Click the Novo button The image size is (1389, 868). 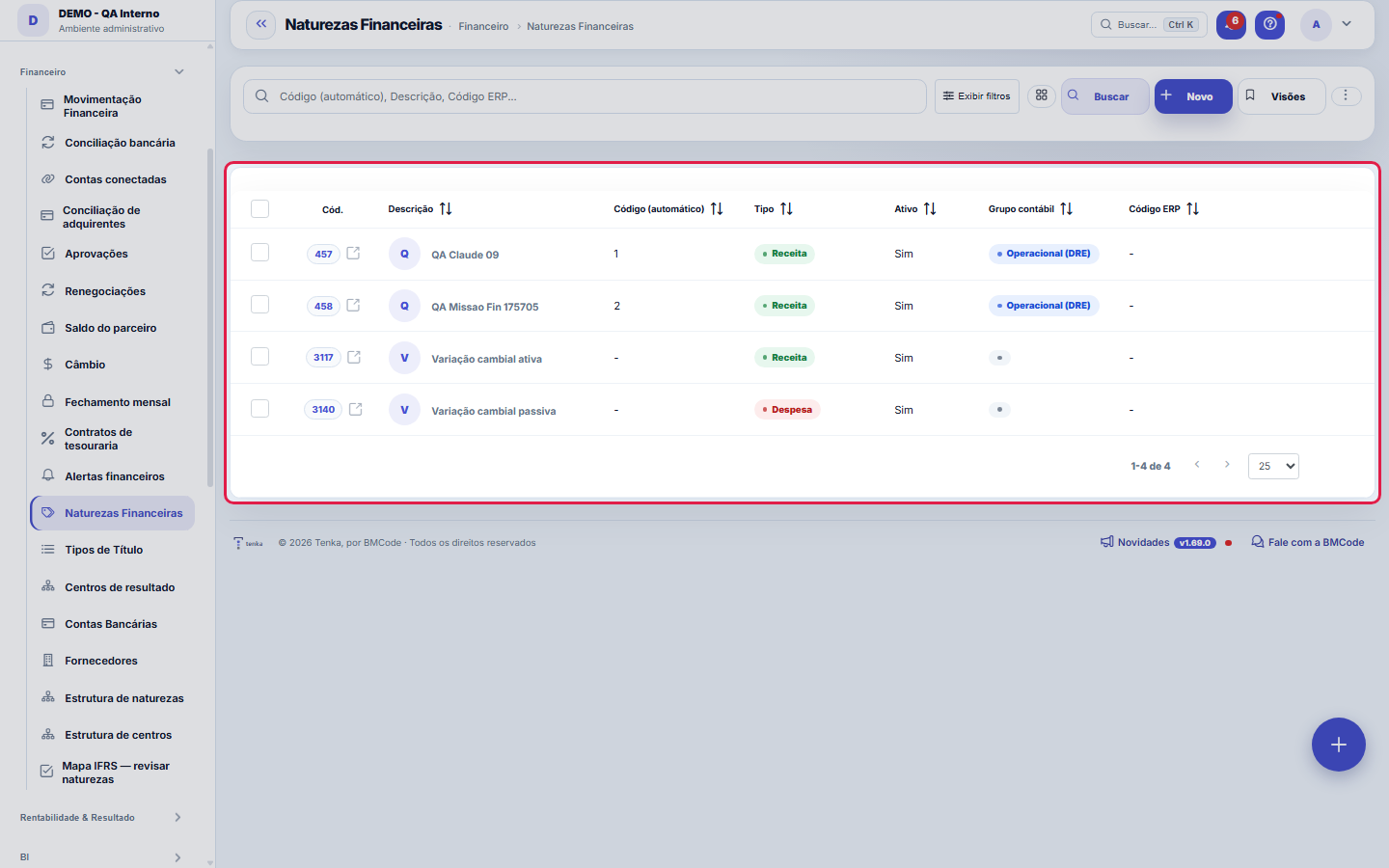point(1193,96)
